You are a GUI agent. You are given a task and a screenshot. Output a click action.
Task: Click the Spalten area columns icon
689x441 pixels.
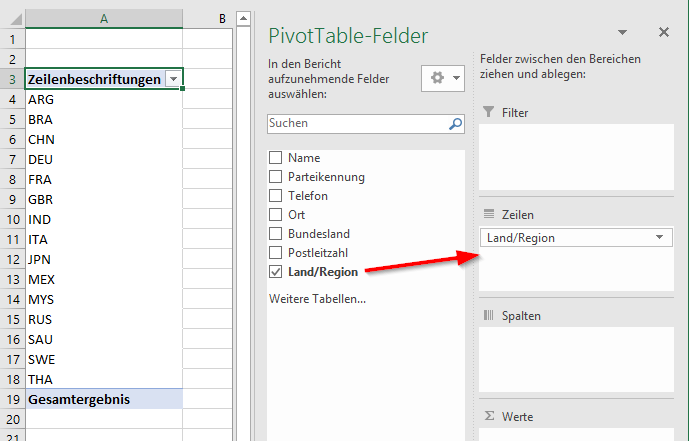pyautogui.click(x=489, y=315)
